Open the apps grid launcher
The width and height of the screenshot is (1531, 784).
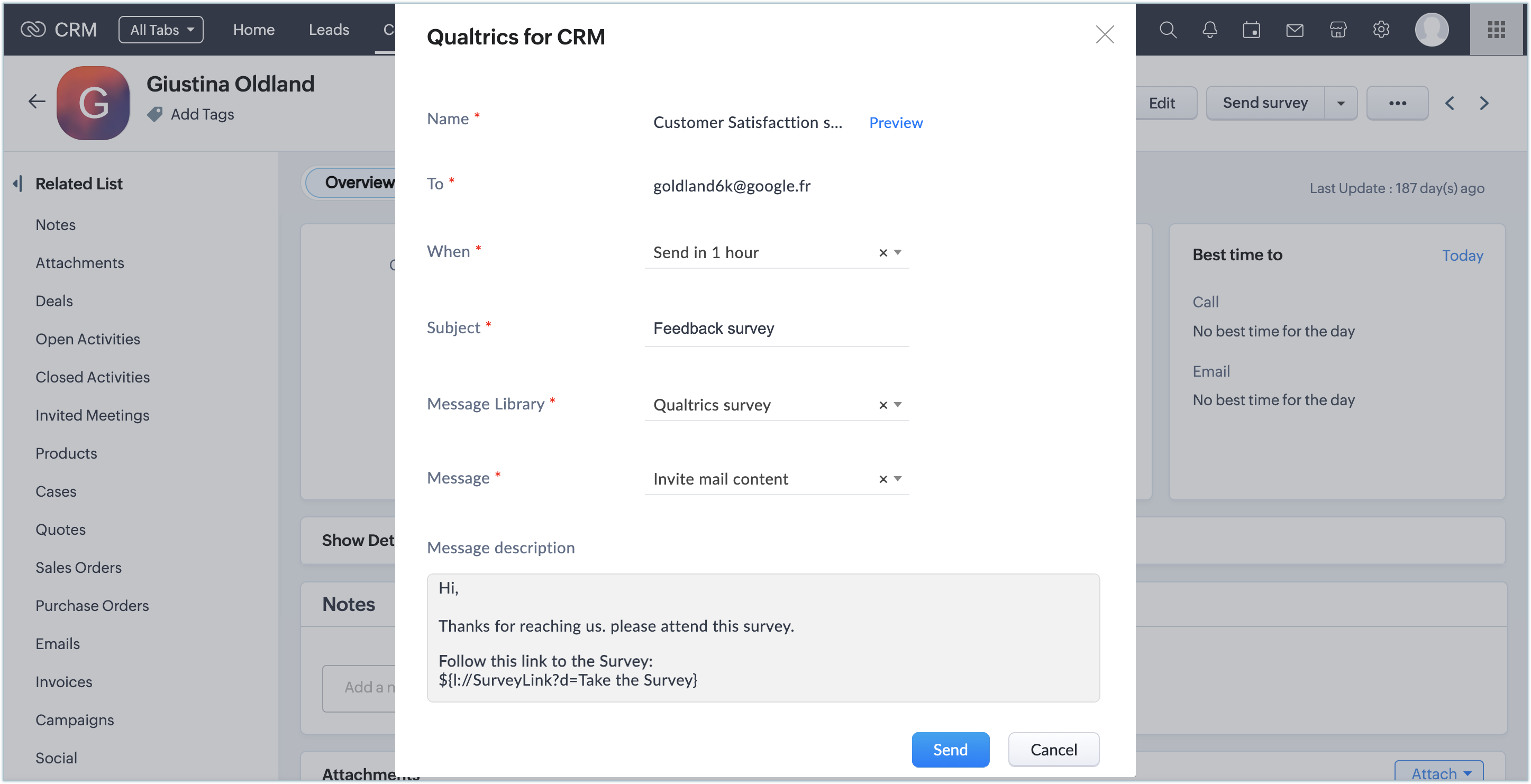1496,30
